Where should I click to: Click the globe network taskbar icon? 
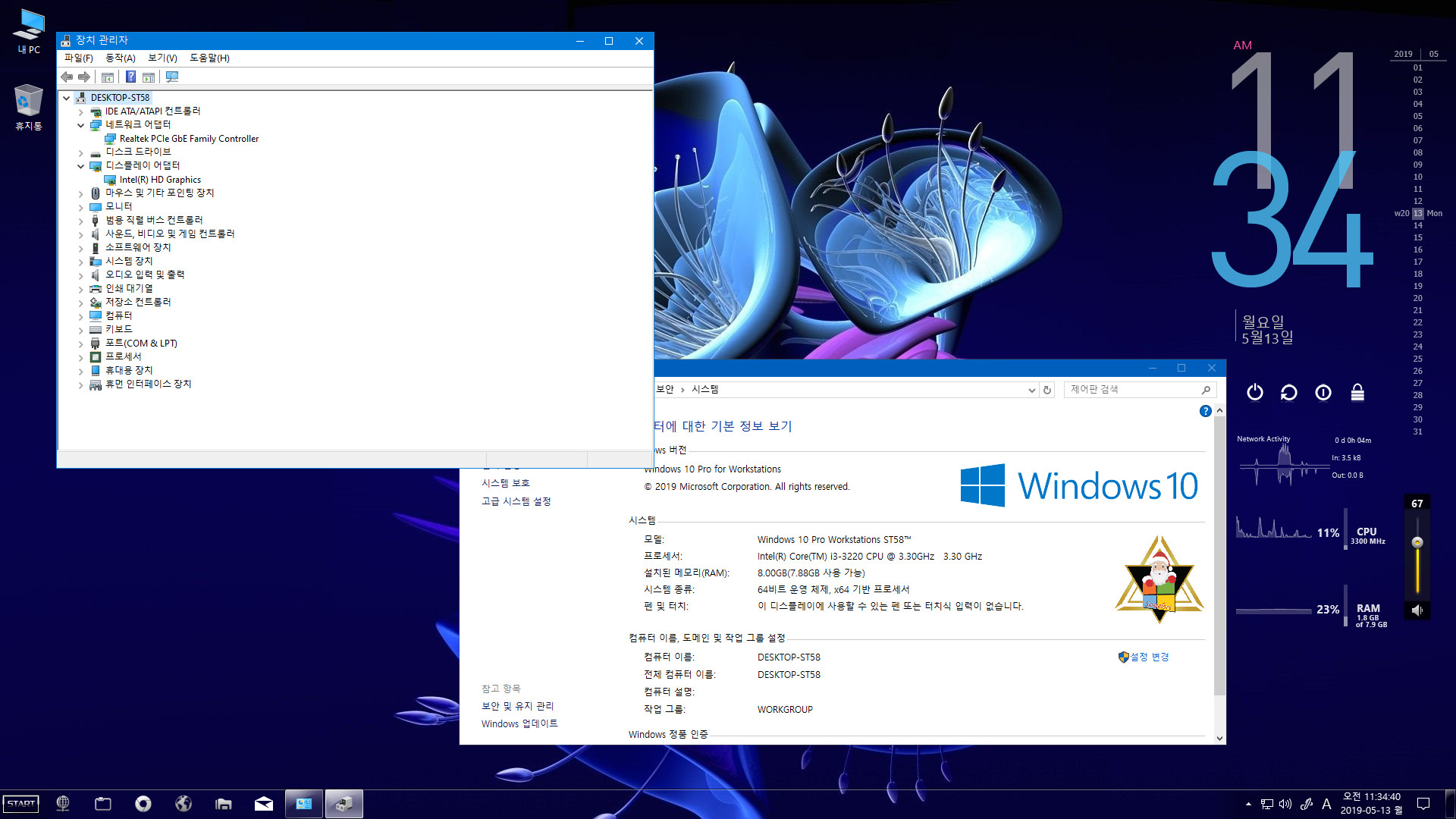(63, 804)
